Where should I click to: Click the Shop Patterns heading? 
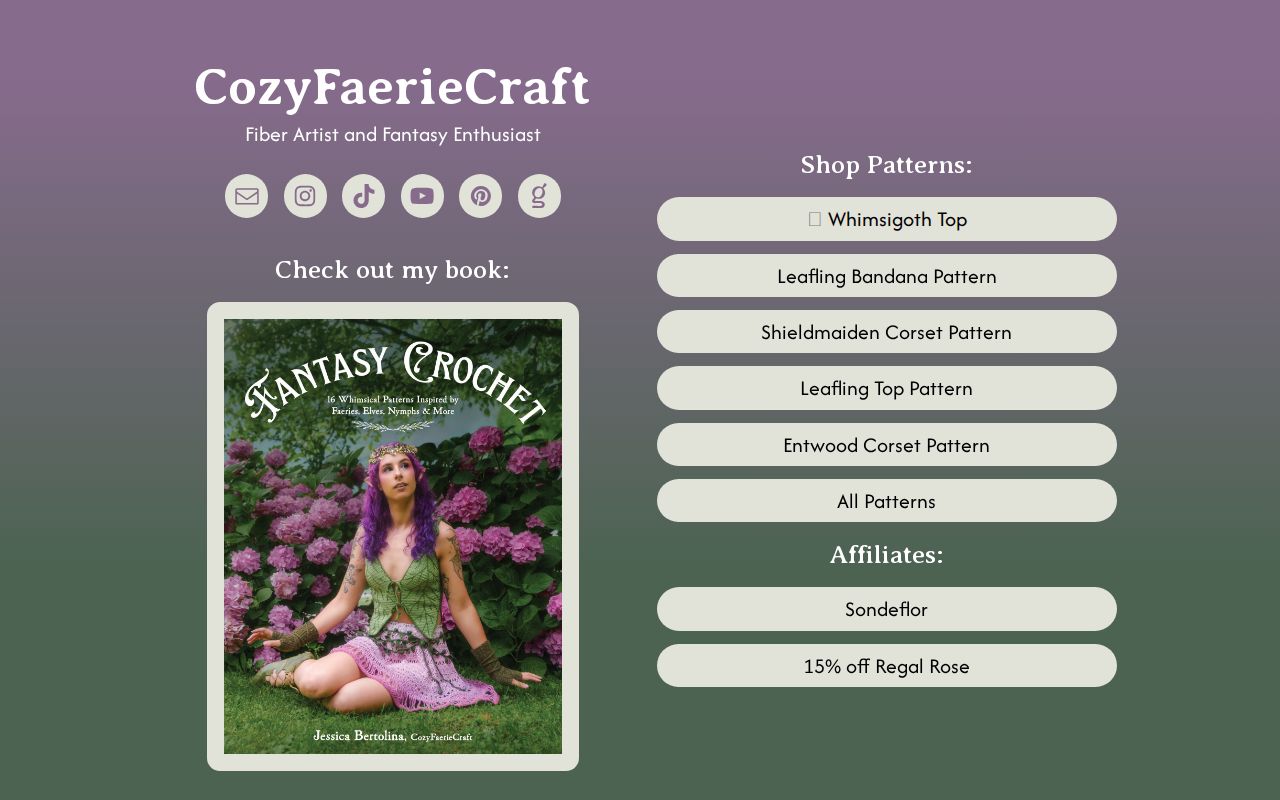click(x=887, y=165)
